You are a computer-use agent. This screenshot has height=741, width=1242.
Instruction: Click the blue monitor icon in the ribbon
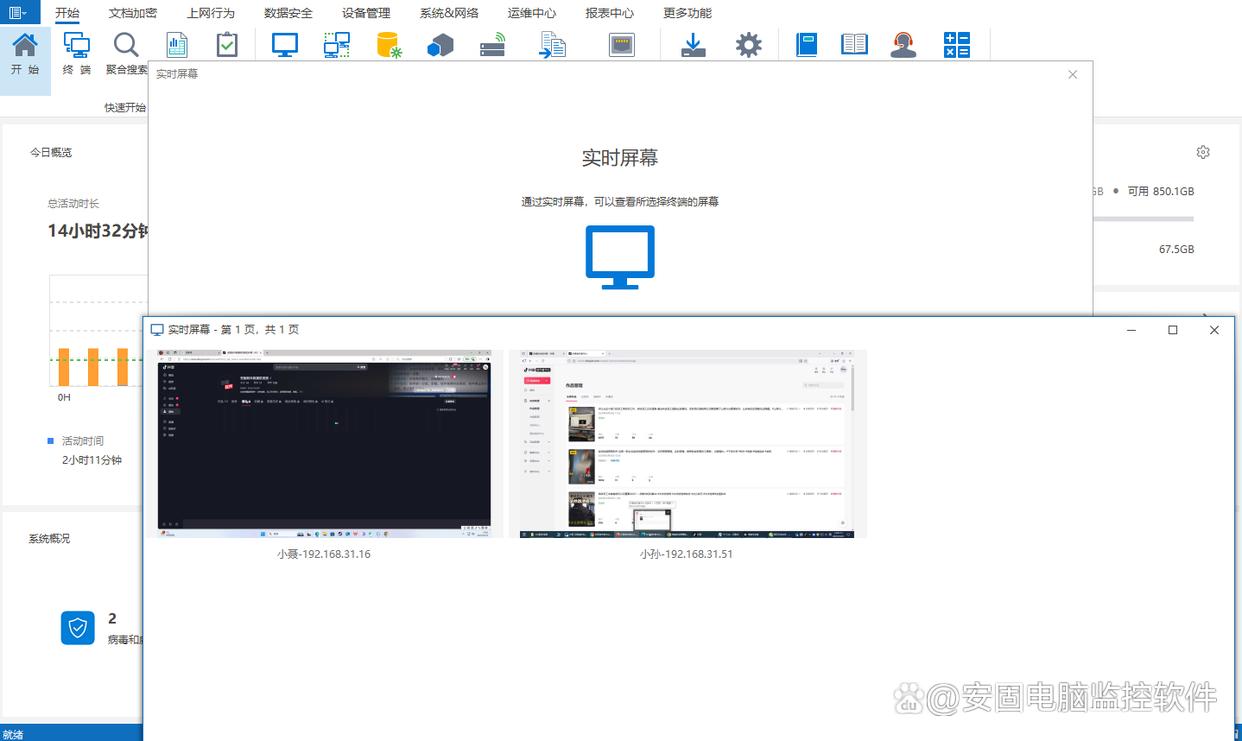click(285, 45)
